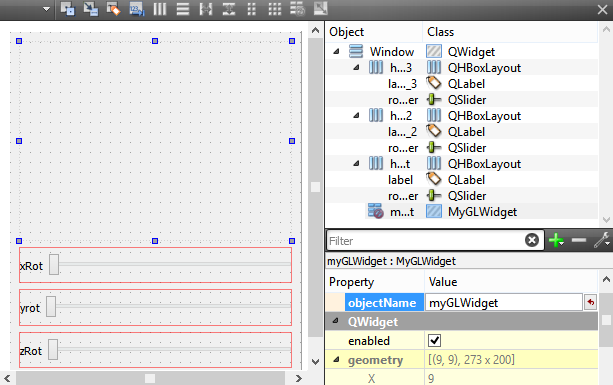613x385 pixels.
Task: Apply form layout from toolbar
Action: pos(252,9)
